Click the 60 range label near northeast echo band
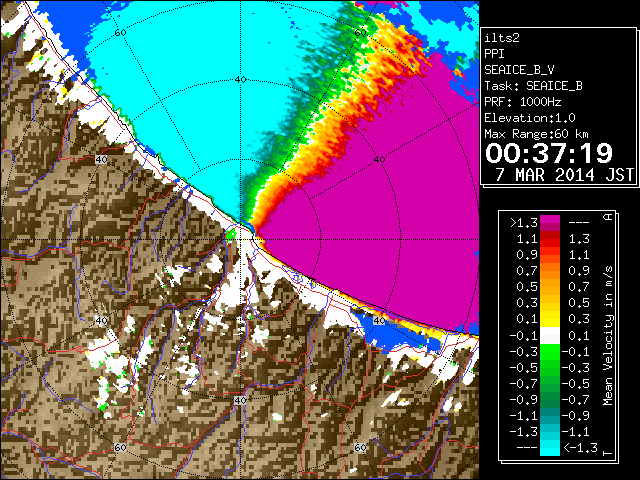This screenshot has width=640, height=480. coord(360,33)
